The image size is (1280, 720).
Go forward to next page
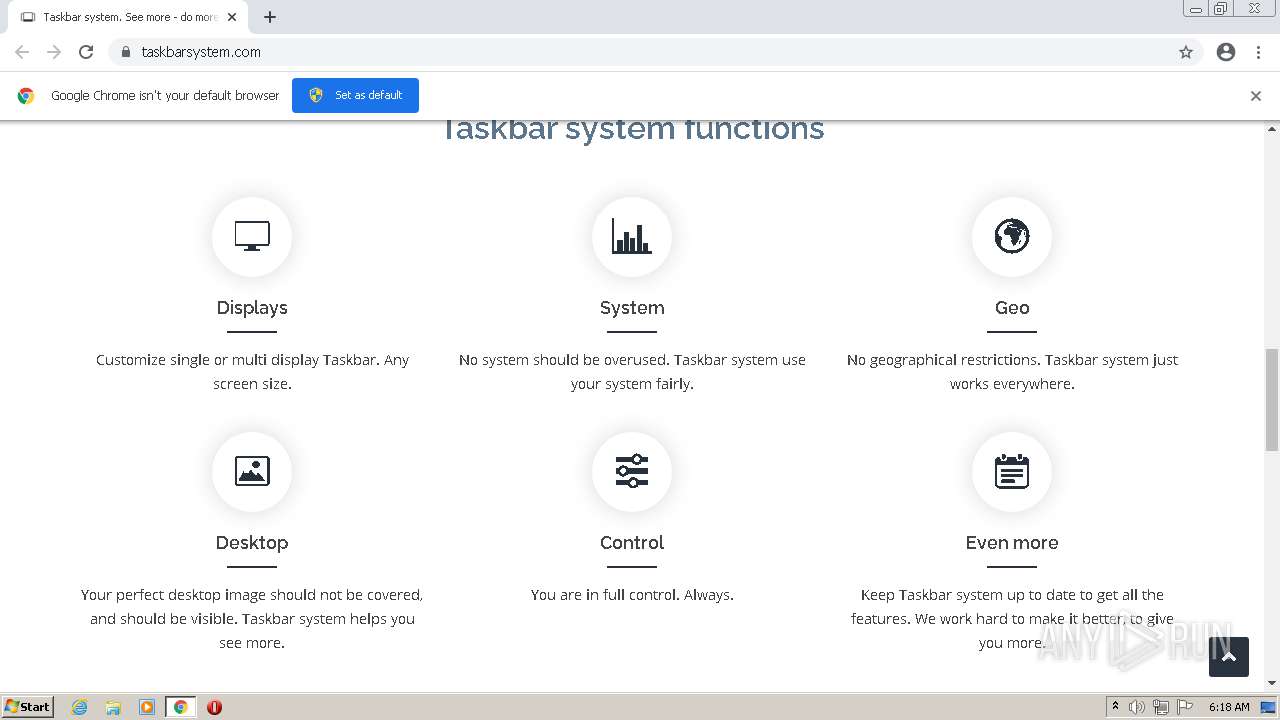(x=54, y=52)
